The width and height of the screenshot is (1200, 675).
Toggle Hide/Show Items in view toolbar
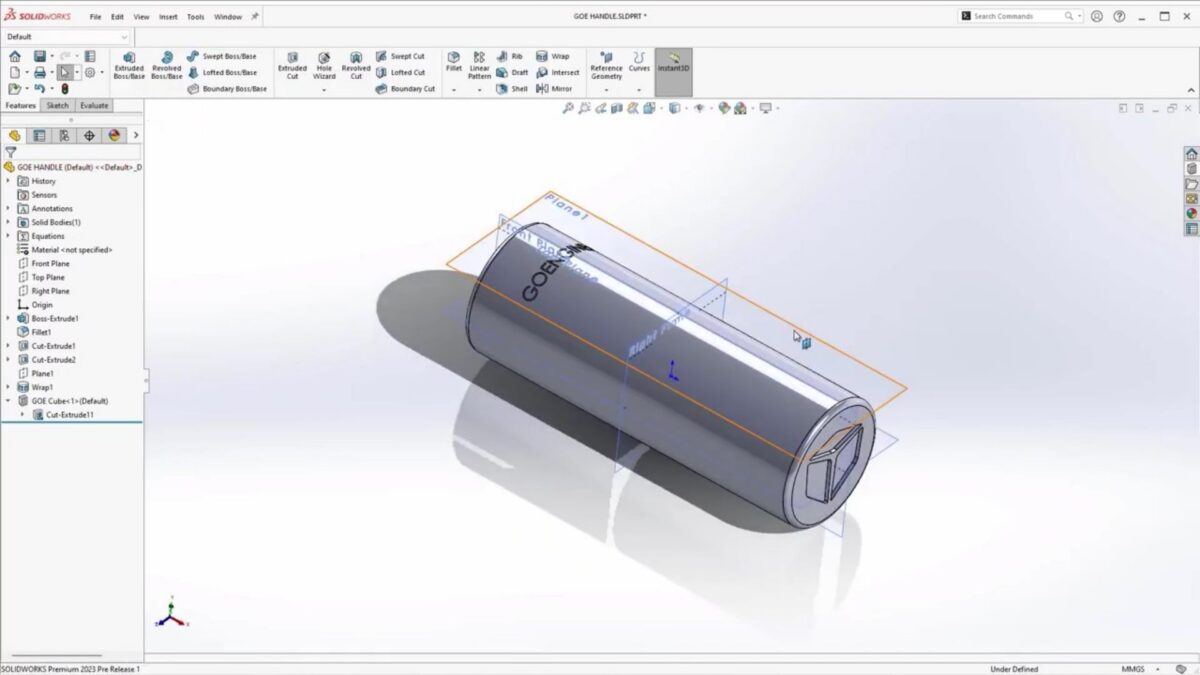(699, 108)
